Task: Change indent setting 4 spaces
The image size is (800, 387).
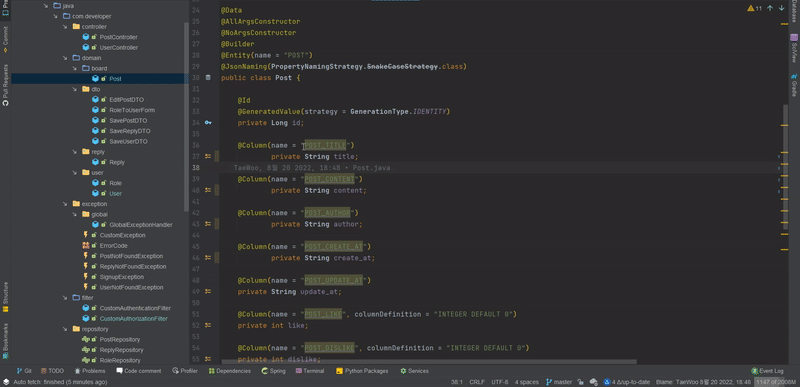Action: (527, 382)
